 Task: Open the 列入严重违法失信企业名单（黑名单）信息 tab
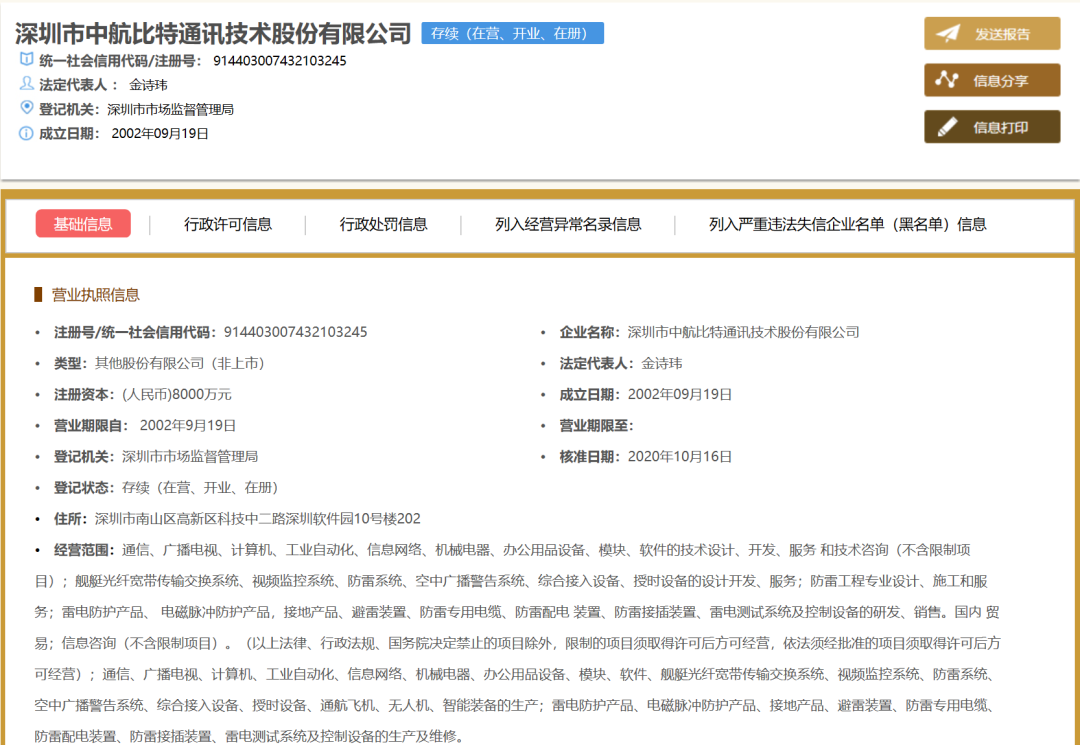(x=848, y=224)
